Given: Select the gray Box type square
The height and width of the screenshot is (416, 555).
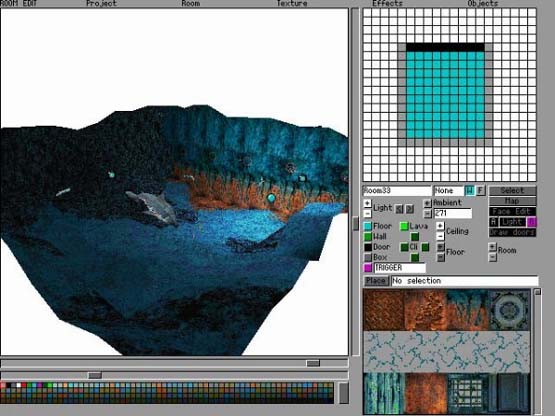Looking at the screenshot, I should pos(368,257).
